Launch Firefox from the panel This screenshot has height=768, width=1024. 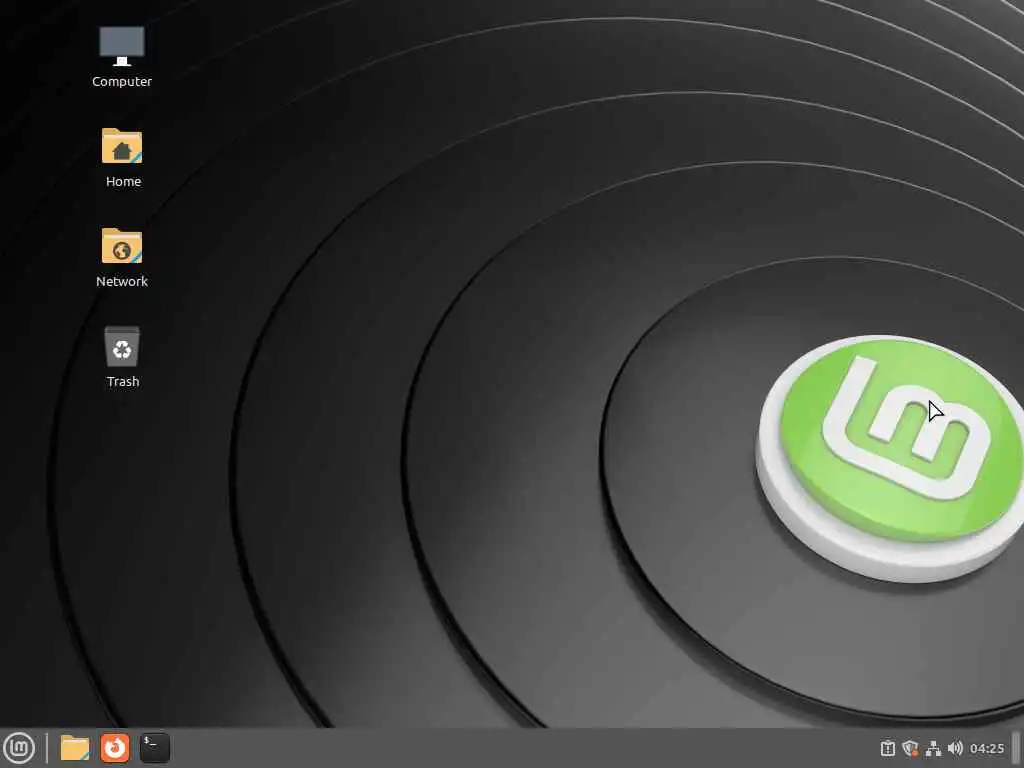pos(115,748)
